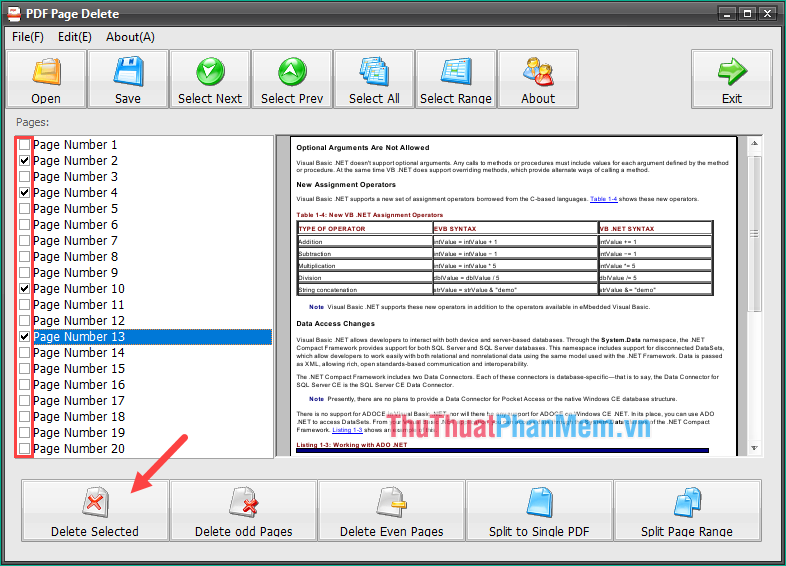The height and width of the screenshot is (566, 786).
Task: Click the Select All toolbar icon
Action: coord(374,79)
